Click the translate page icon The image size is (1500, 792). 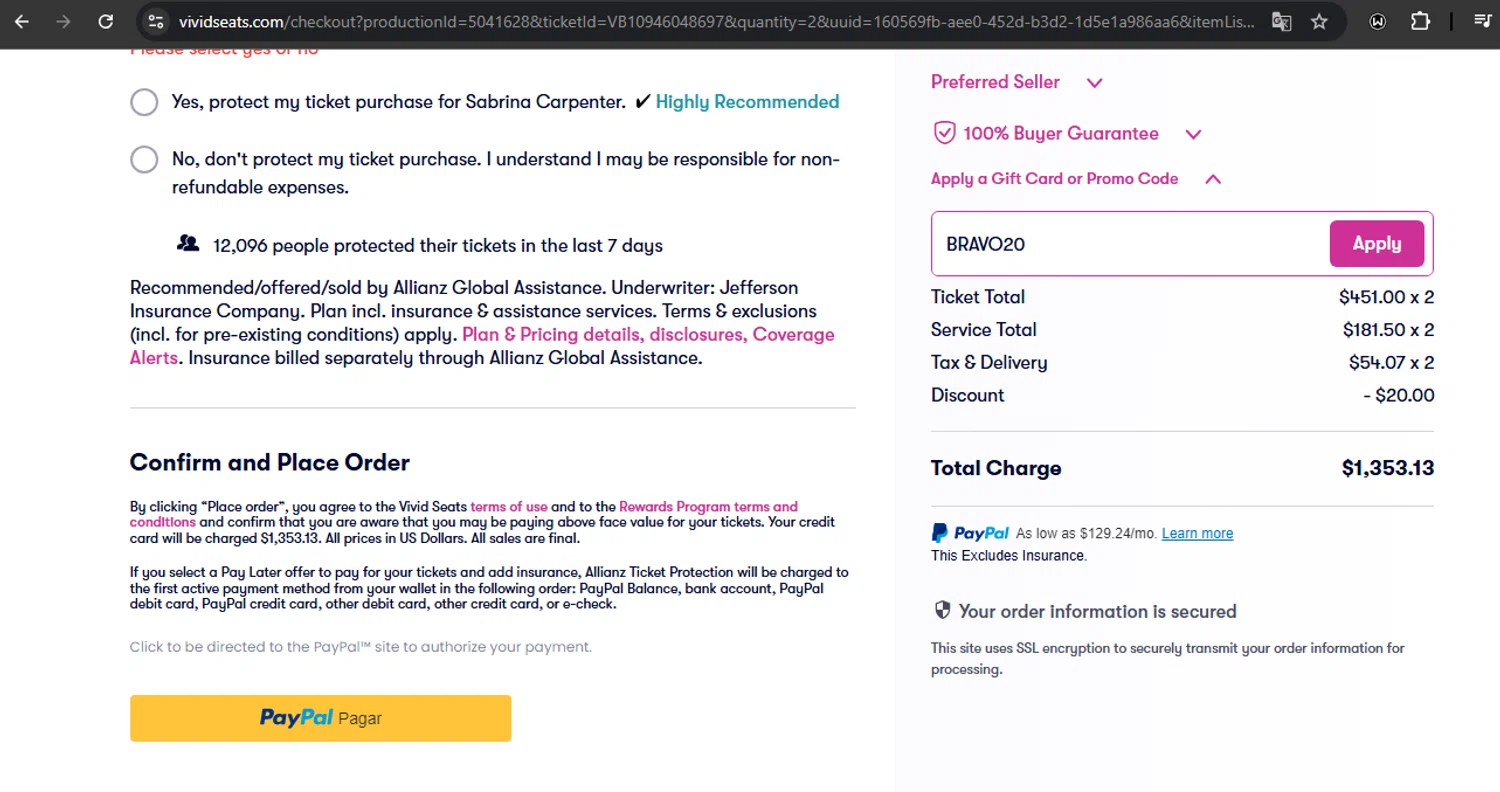point(1281,21)
